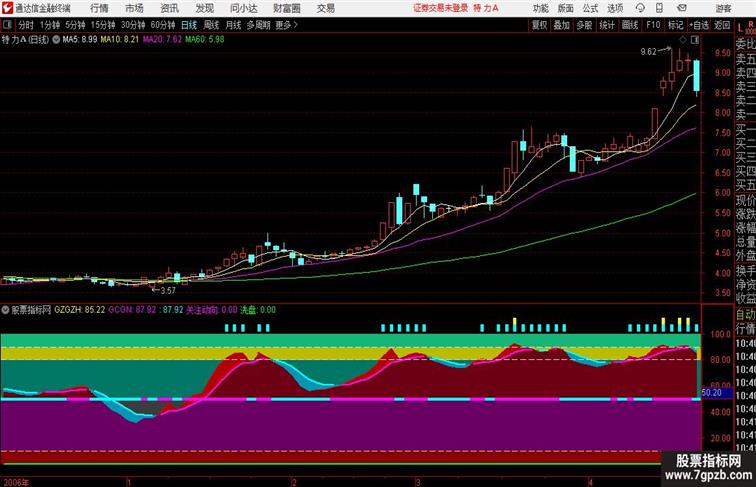Select the 月线 monthly period tab
This screenshot has height=487, width=756.
[233, 25]
